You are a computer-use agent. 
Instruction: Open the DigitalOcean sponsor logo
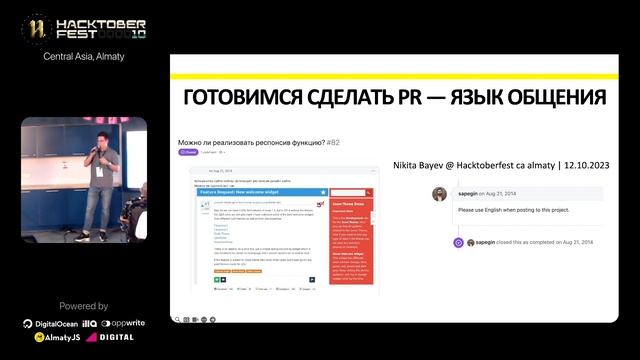point(51,324)
